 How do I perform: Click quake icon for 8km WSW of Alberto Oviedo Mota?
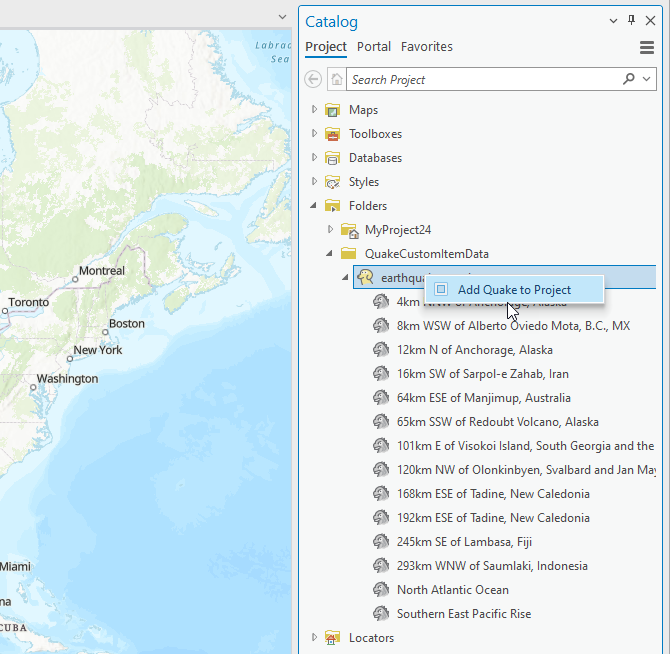click(x=381, y=326)
